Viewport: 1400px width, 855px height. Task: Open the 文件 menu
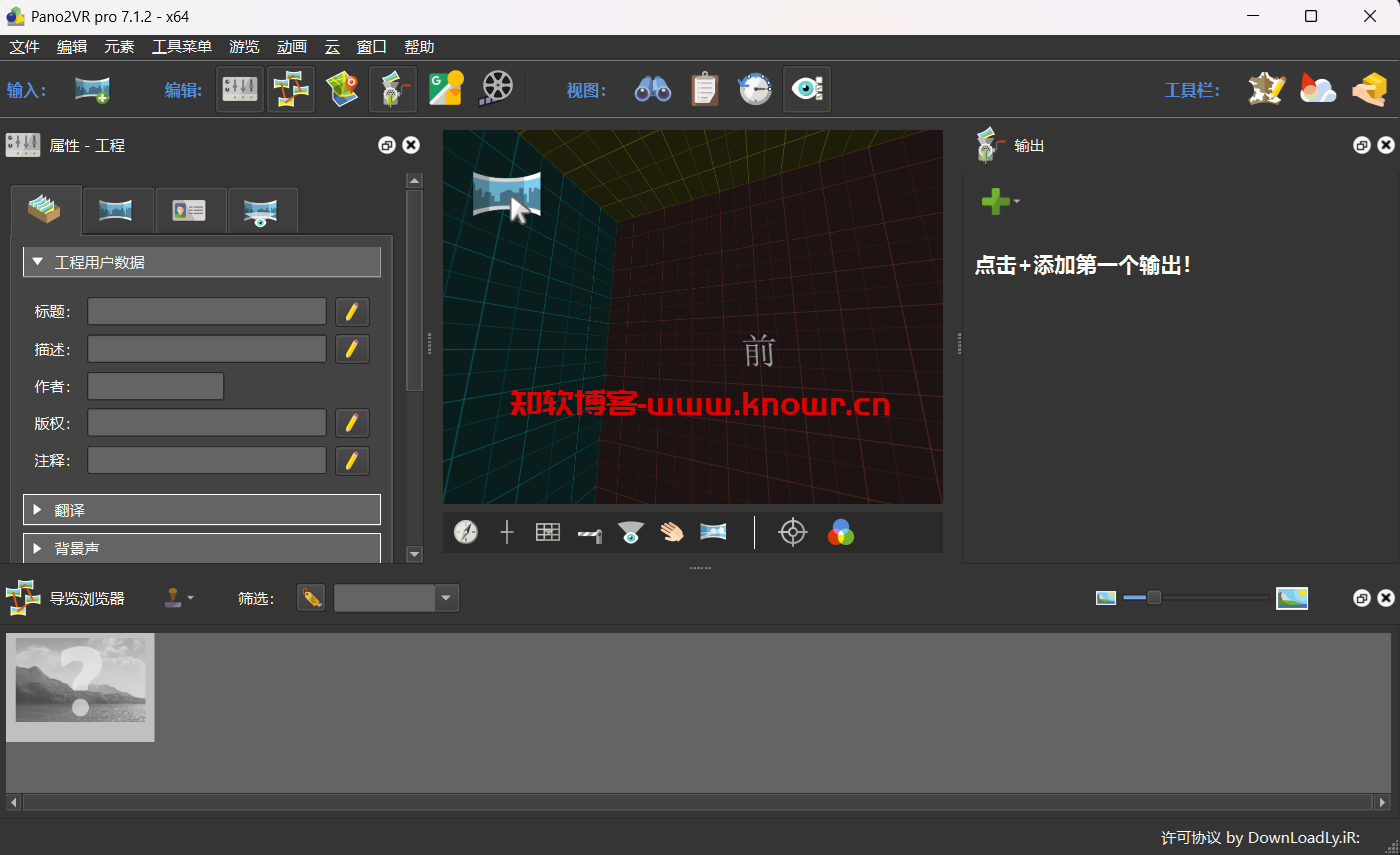[24, 47]
